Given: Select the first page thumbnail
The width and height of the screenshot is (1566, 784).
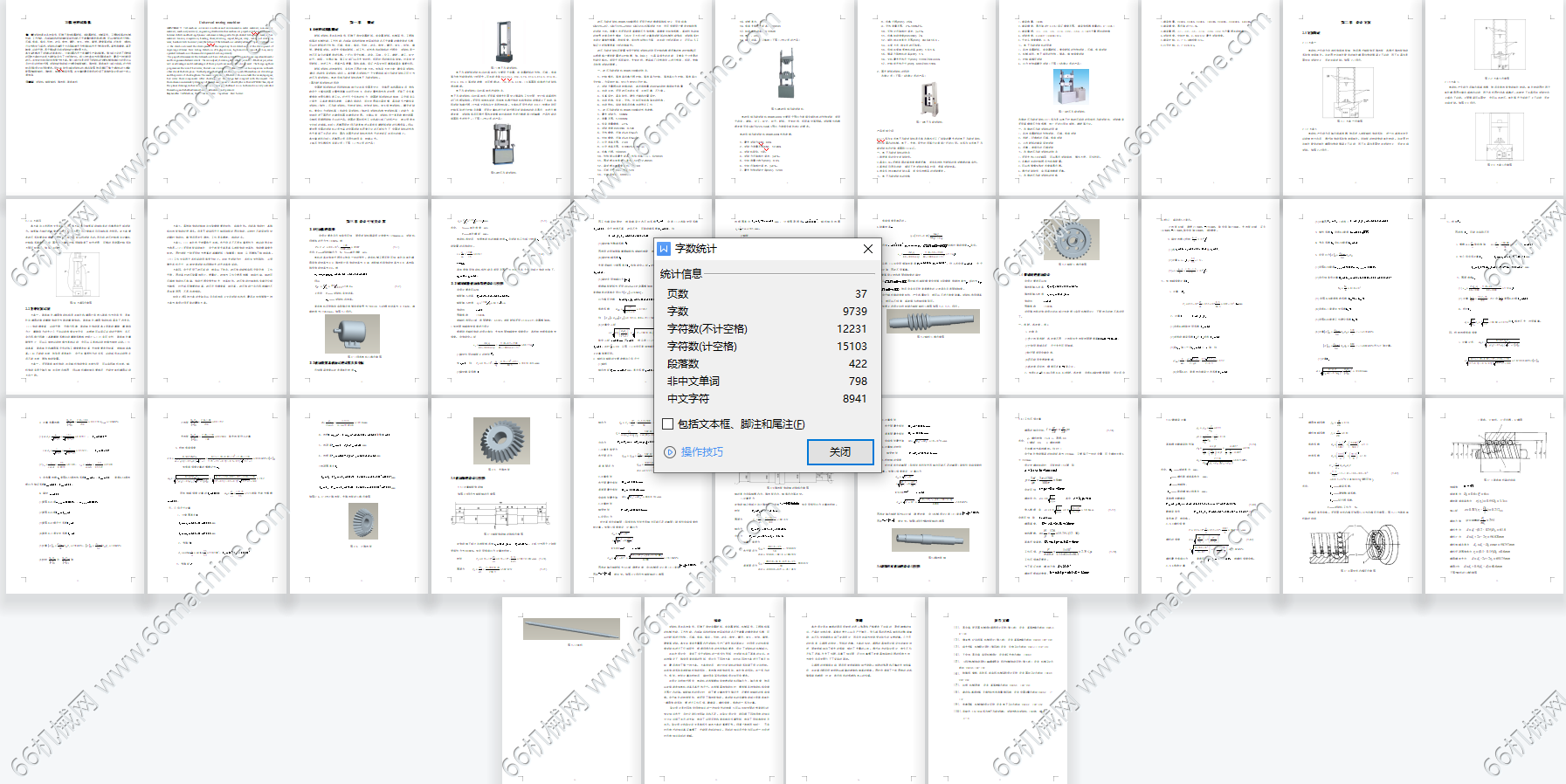Looking at the screenshot, I should (x=76, y=98).
